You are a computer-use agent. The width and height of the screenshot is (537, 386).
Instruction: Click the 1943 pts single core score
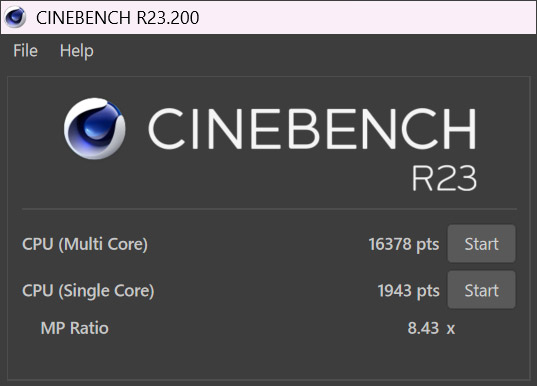tap(408, 291)
